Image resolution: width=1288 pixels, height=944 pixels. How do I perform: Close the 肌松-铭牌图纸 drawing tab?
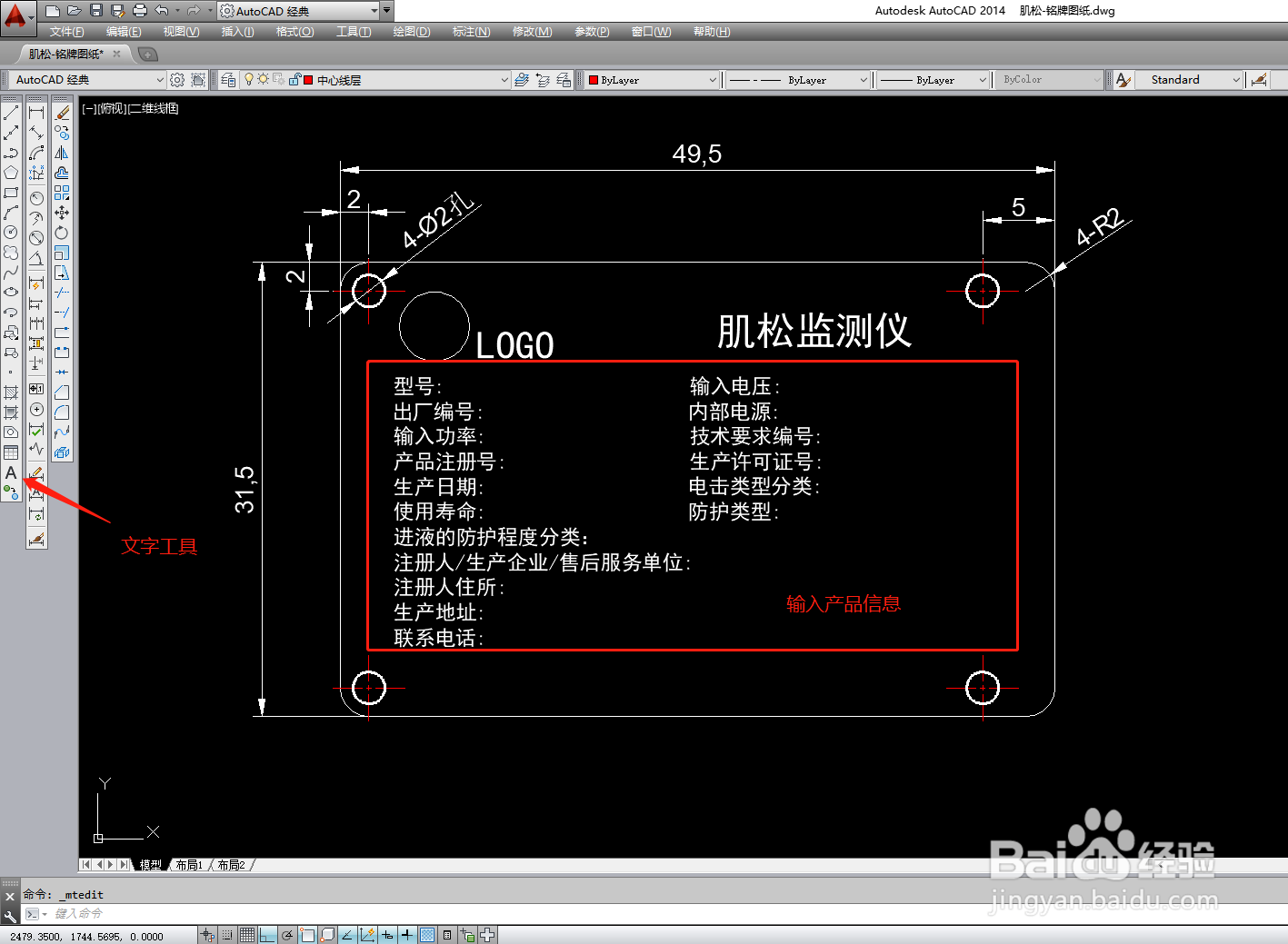pos(116,55)
